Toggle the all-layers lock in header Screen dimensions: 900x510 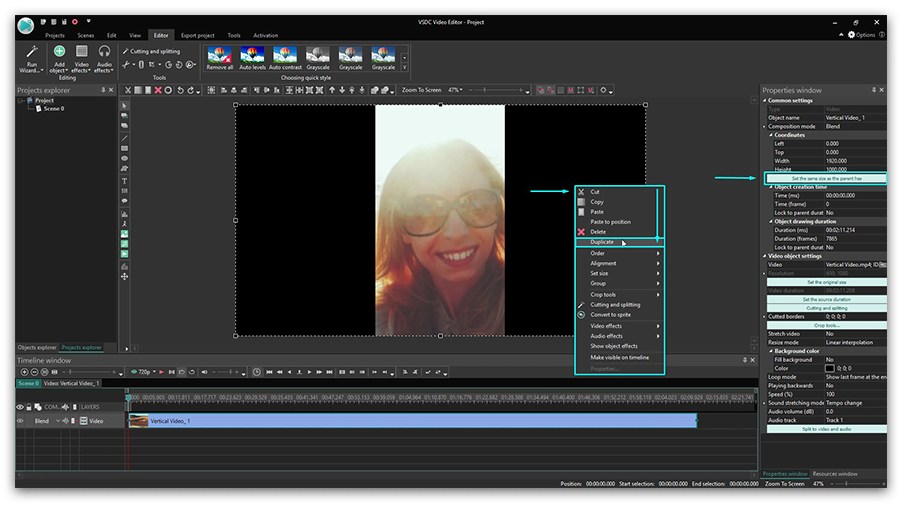click(29, 407)
